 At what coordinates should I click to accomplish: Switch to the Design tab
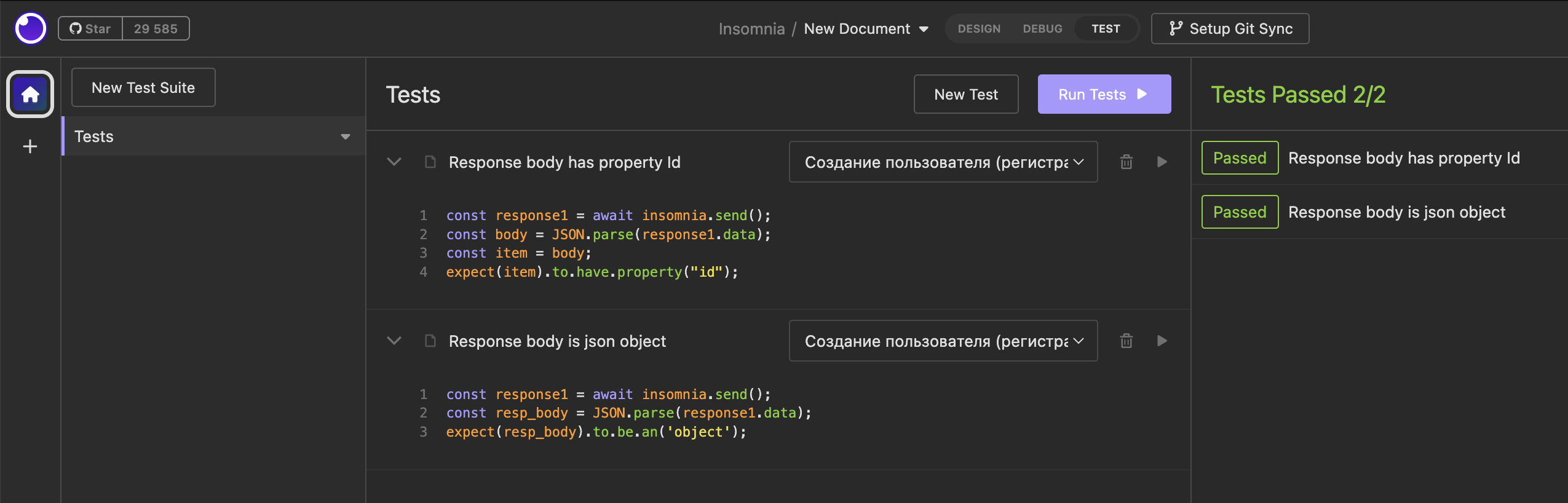(x=979, y=29)
